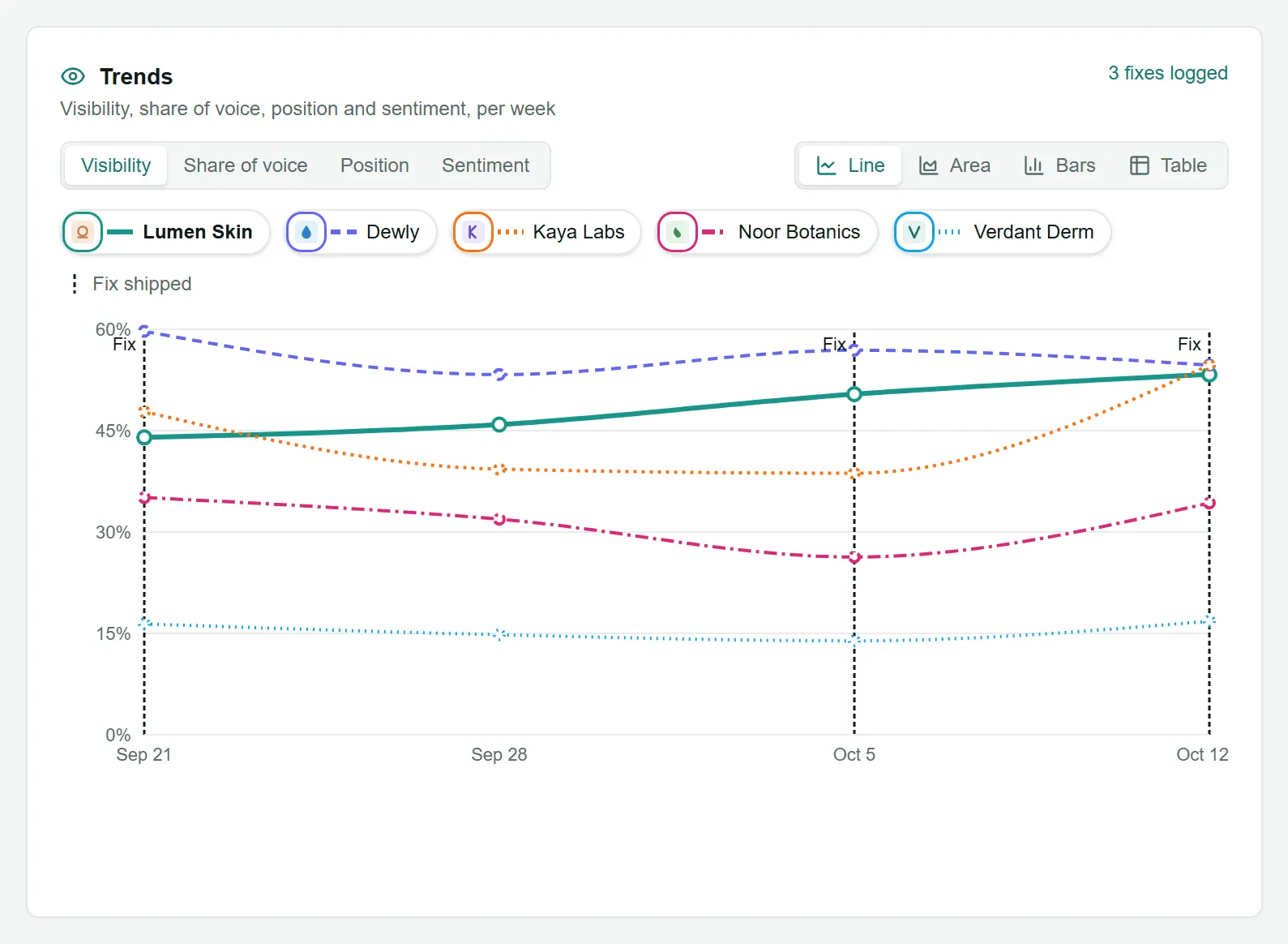This screenshot has width=1288, height=944.
Task: Select the Fix marker label at Oct 5
Action: [x=834, y=345]
